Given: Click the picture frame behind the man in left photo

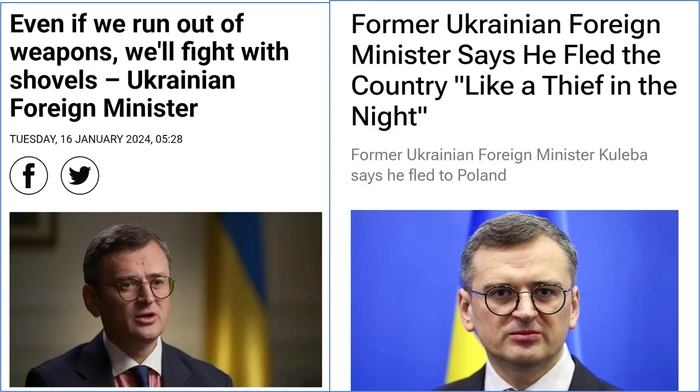Looking at the screenshot, I should point(33,229).
